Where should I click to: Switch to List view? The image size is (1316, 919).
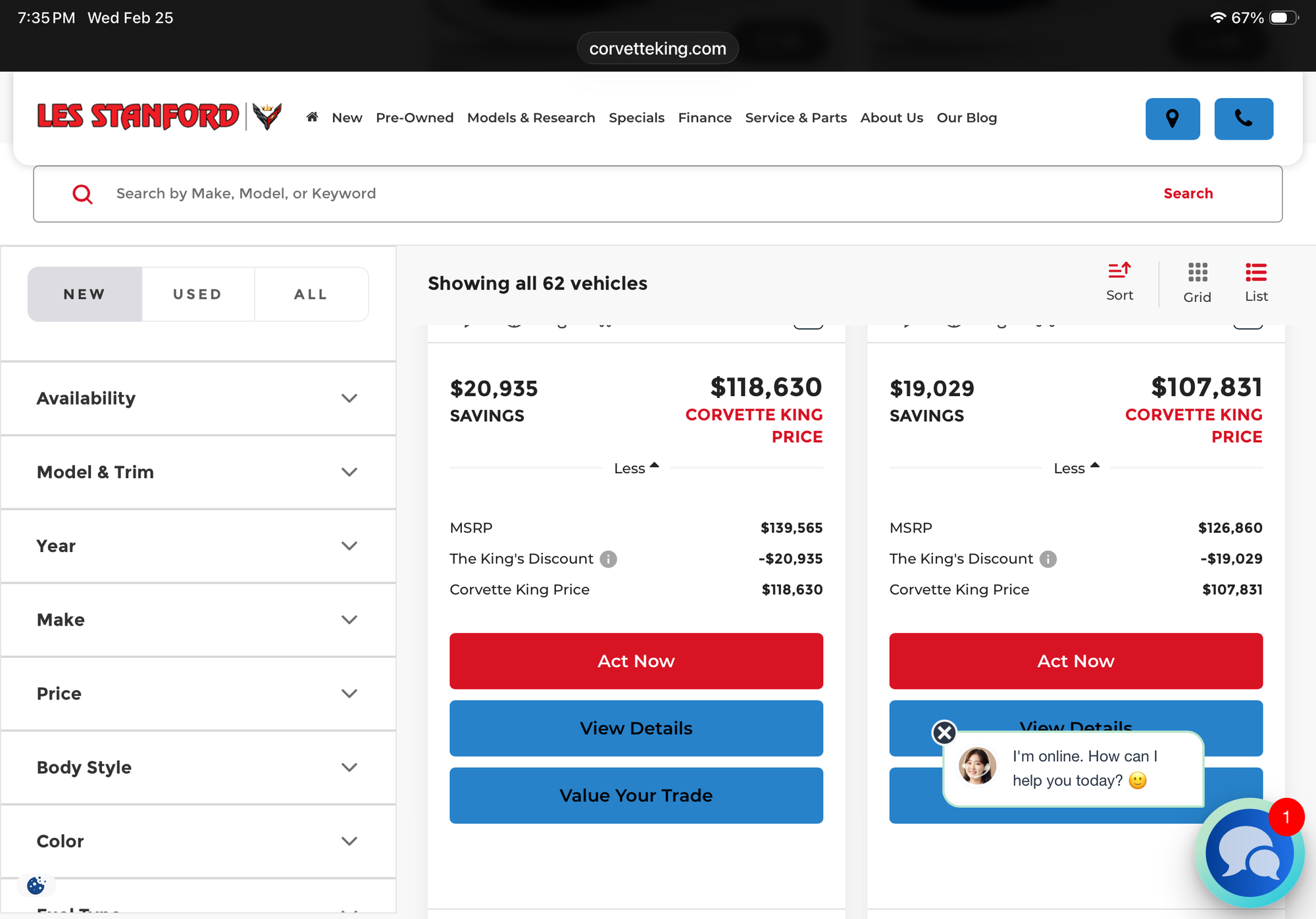click(x=1255, y=283)
